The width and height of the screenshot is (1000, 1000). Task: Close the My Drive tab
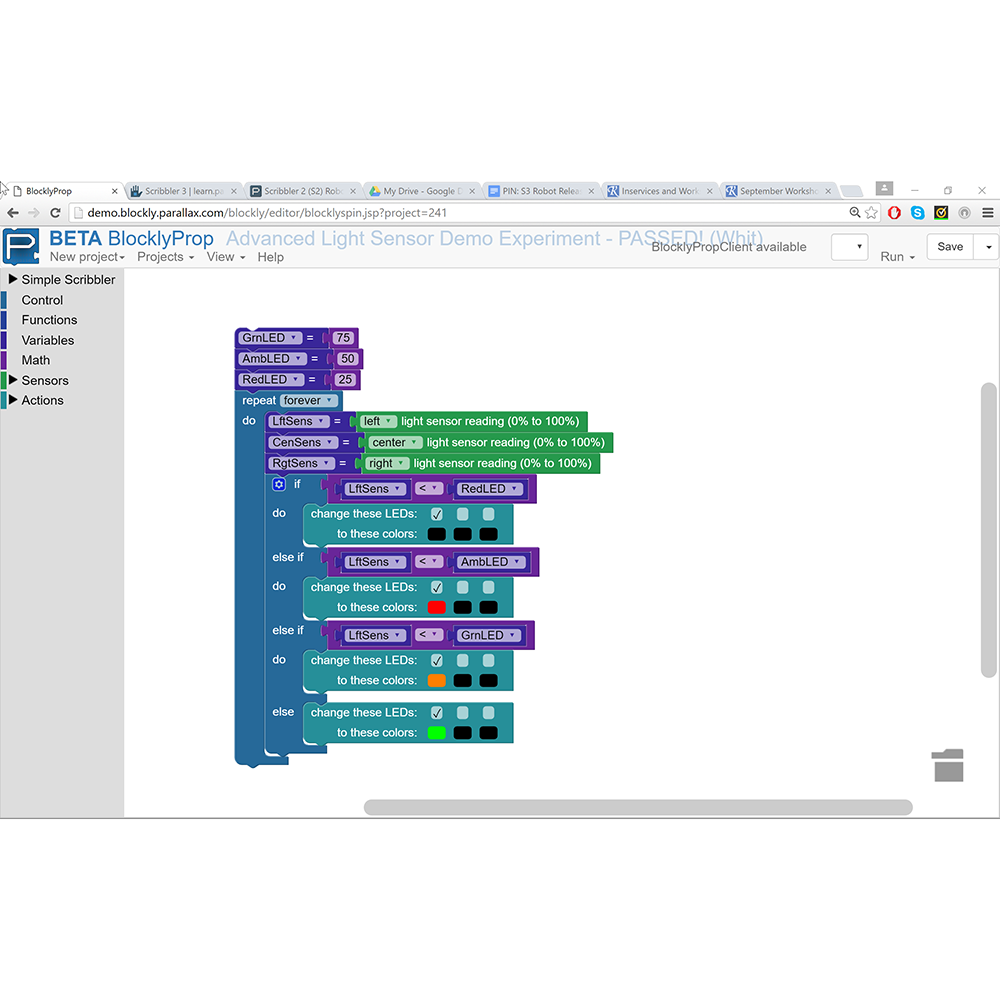point(472,191)
